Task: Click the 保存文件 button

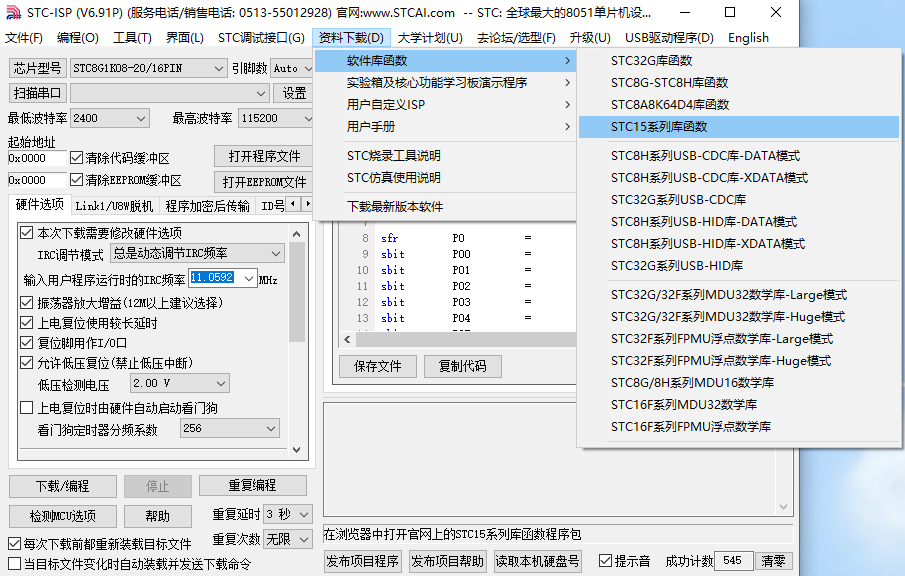Action: coord(377,366)
